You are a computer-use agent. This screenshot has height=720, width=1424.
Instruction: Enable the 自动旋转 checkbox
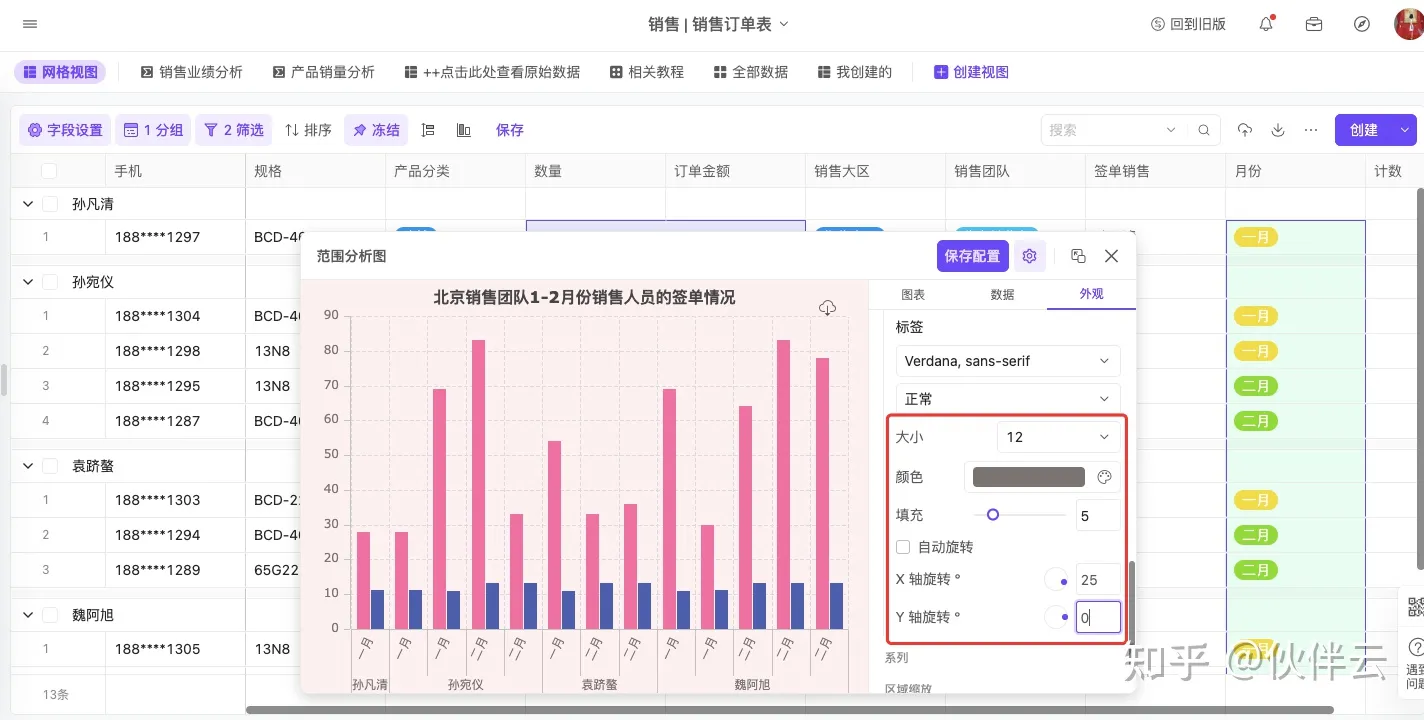tap(903, 547)
